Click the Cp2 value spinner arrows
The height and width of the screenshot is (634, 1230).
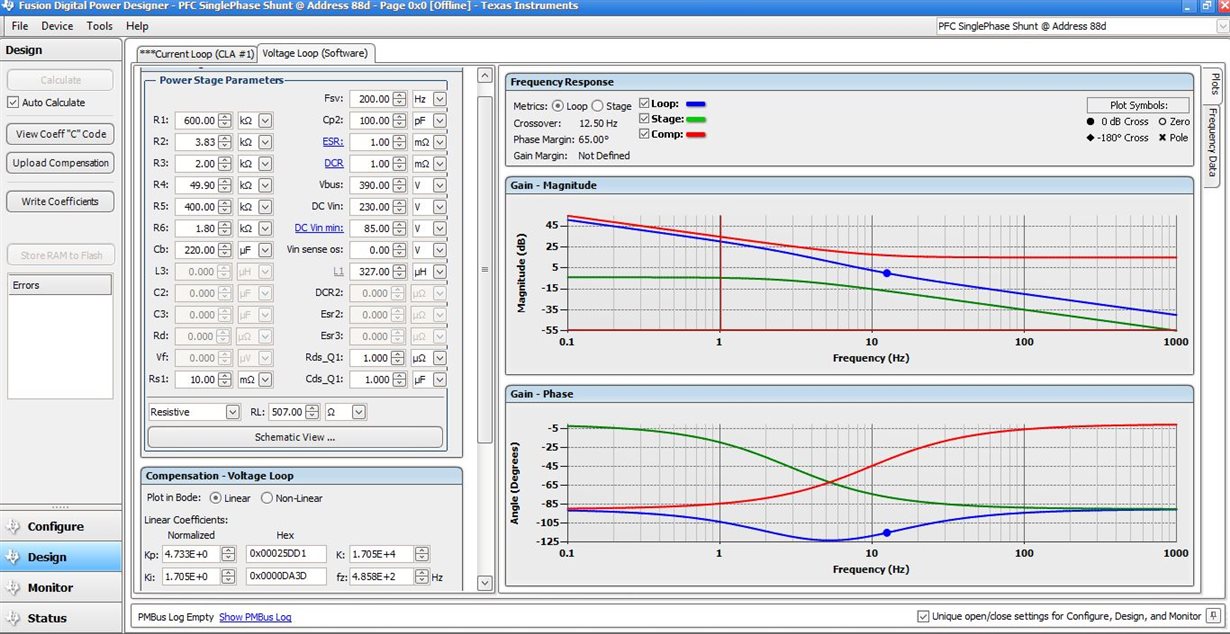tap(400, 120)
